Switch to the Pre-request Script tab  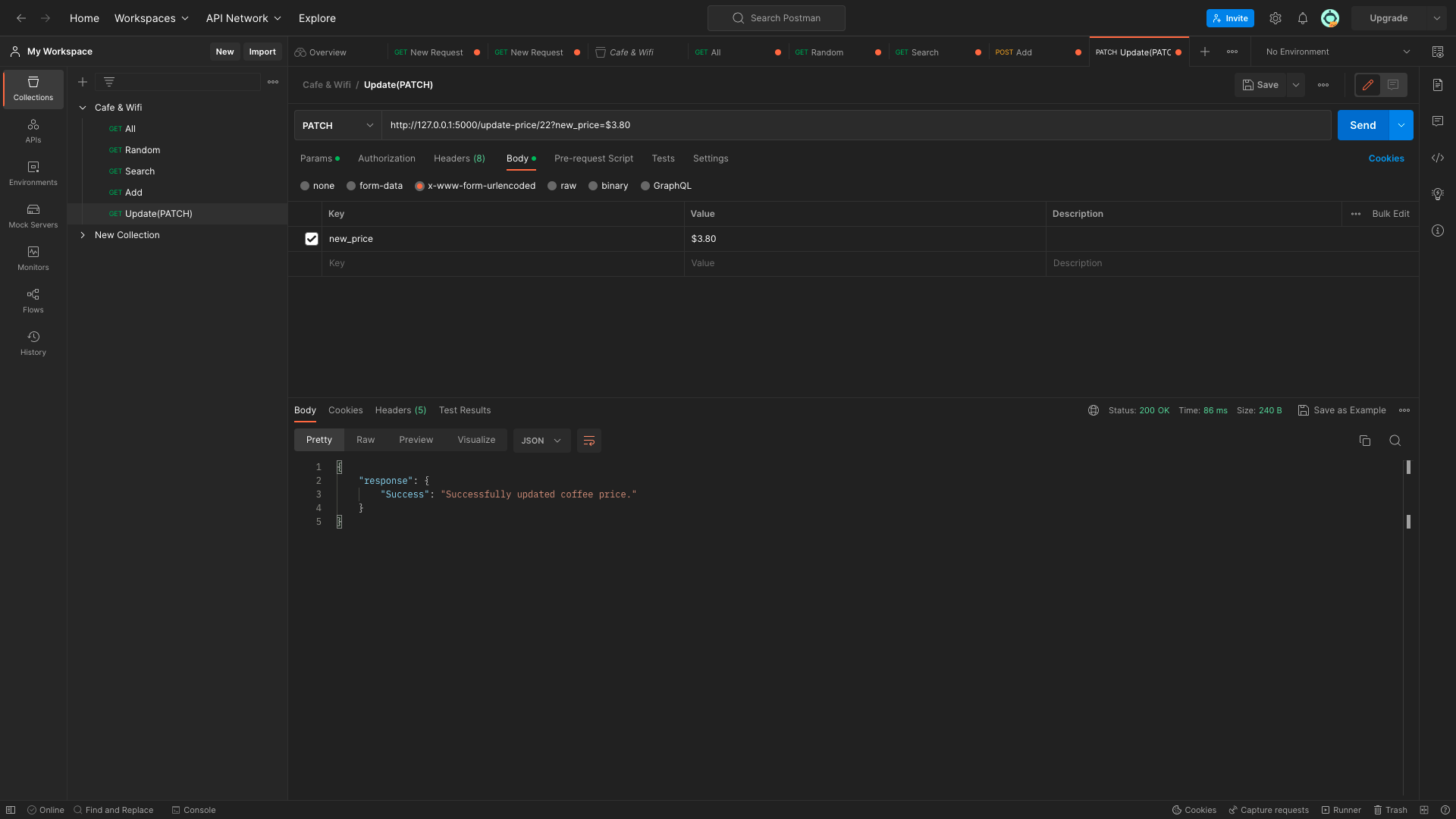593,158
